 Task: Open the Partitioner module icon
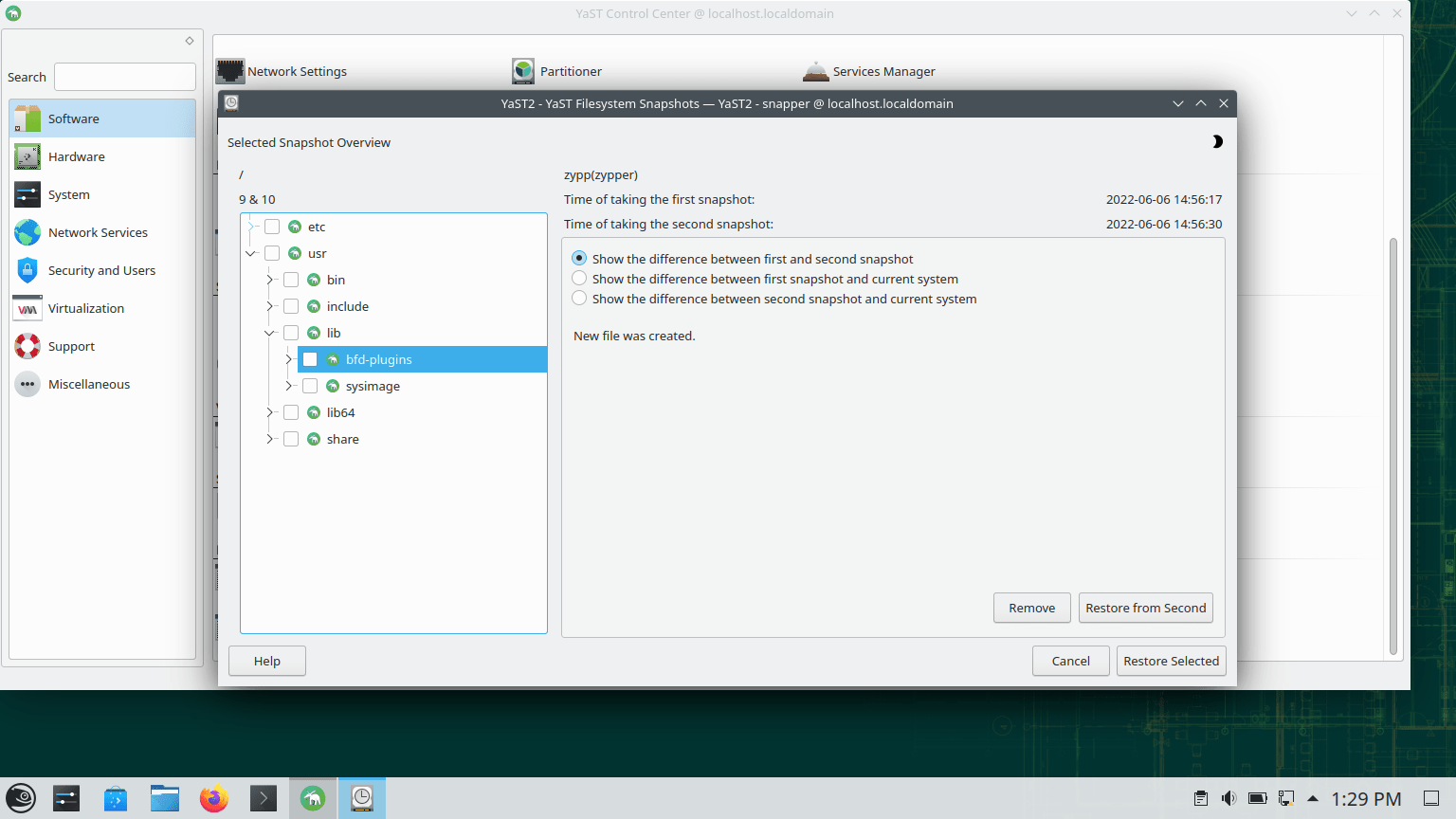pyautogui.click(x=523, y=71)
